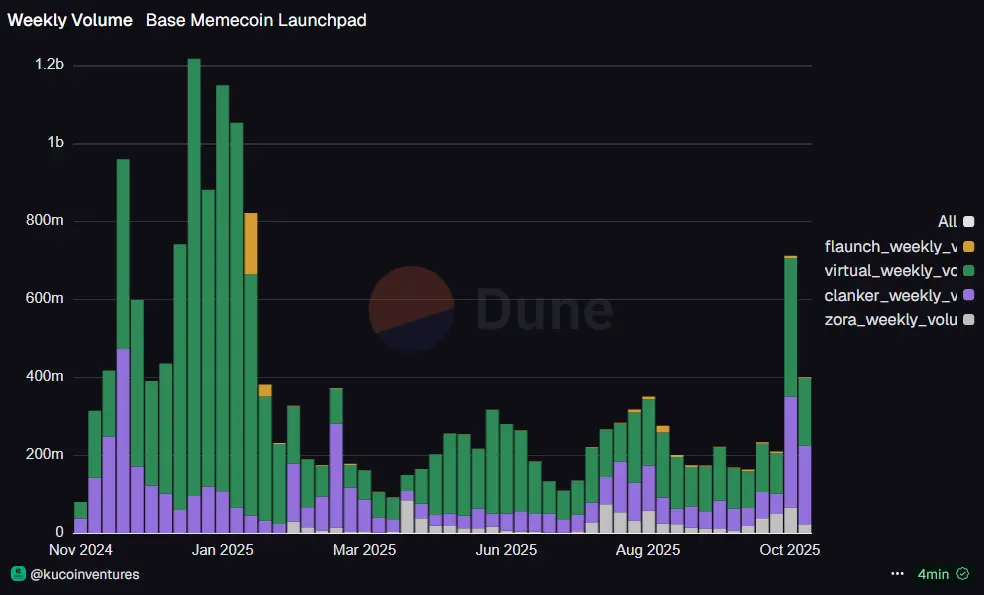
Task: Click the 'Weekly Volume' chart title
Action: pos(70,20)
